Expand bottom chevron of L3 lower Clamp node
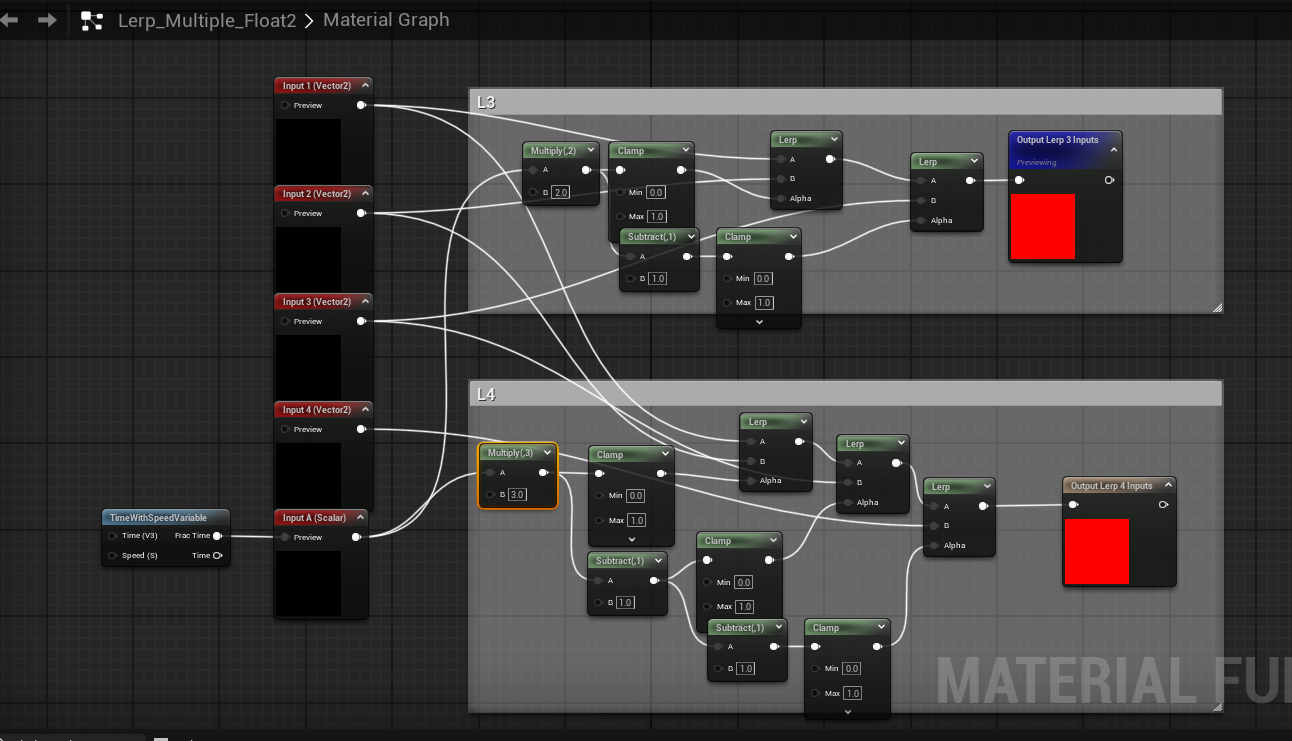Viewport: 1292px width, 741px height. click(759, 322)
